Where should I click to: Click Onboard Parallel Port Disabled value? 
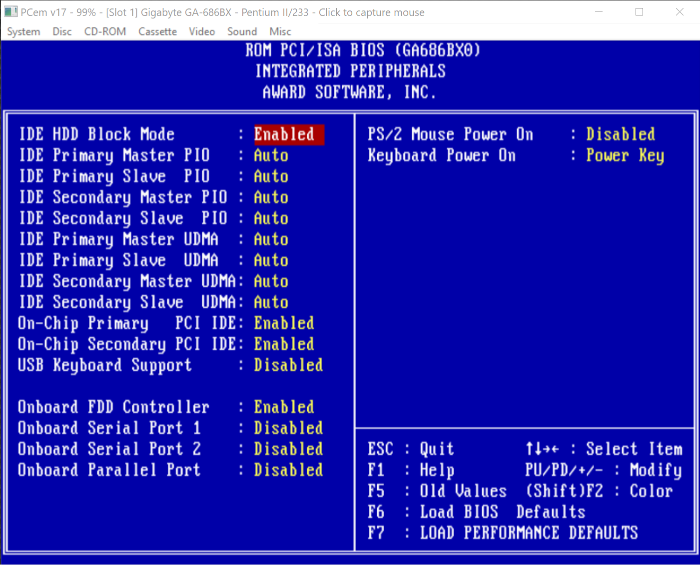[288, 470]
